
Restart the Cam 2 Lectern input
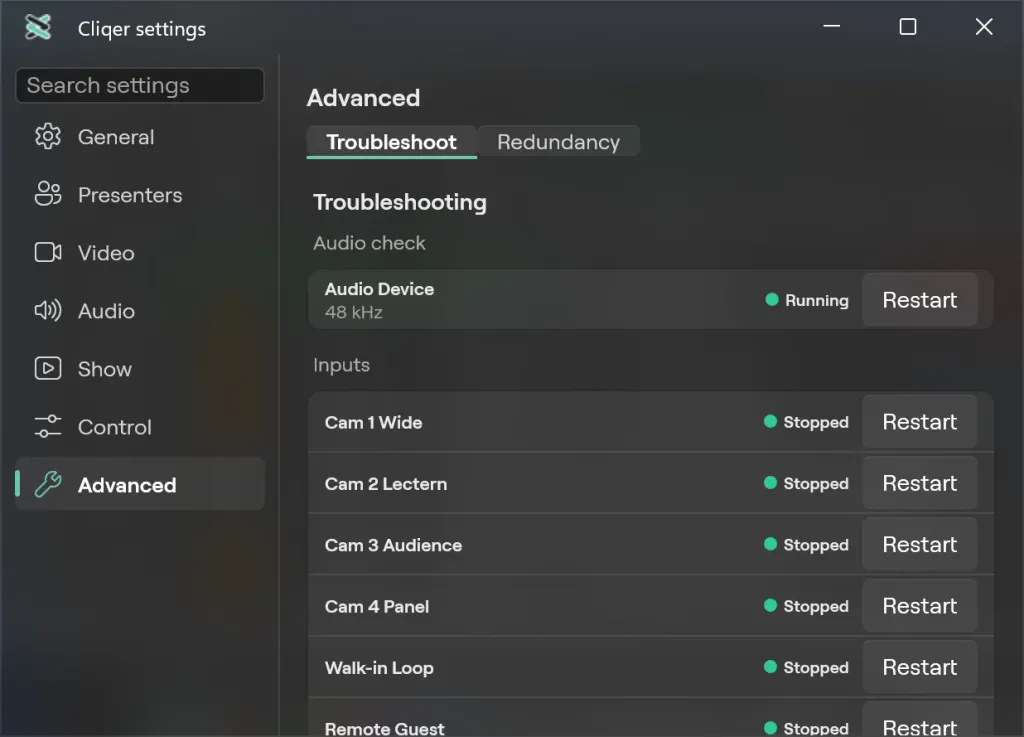[920, 483]
